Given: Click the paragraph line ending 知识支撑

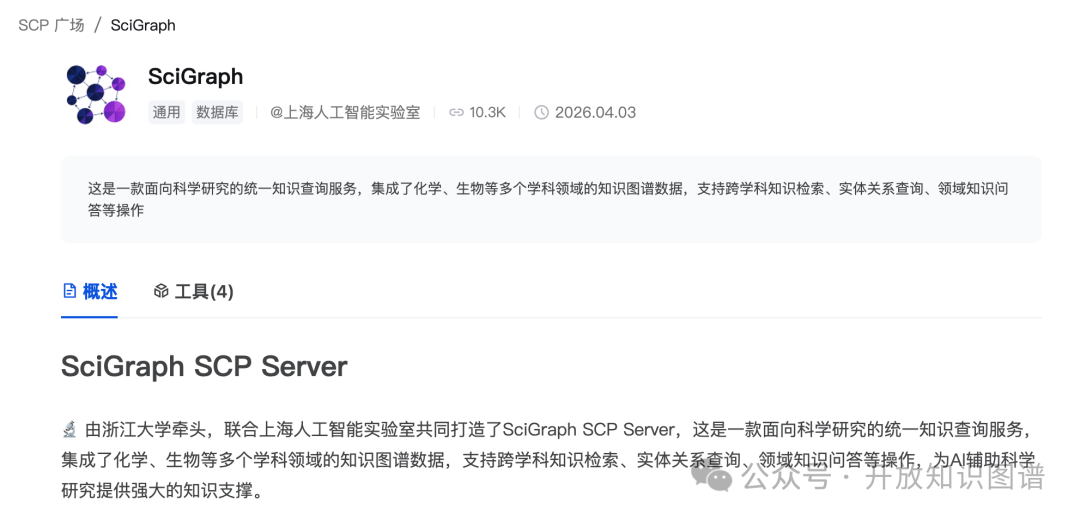Looking at the screenshot, I should 163,492.
